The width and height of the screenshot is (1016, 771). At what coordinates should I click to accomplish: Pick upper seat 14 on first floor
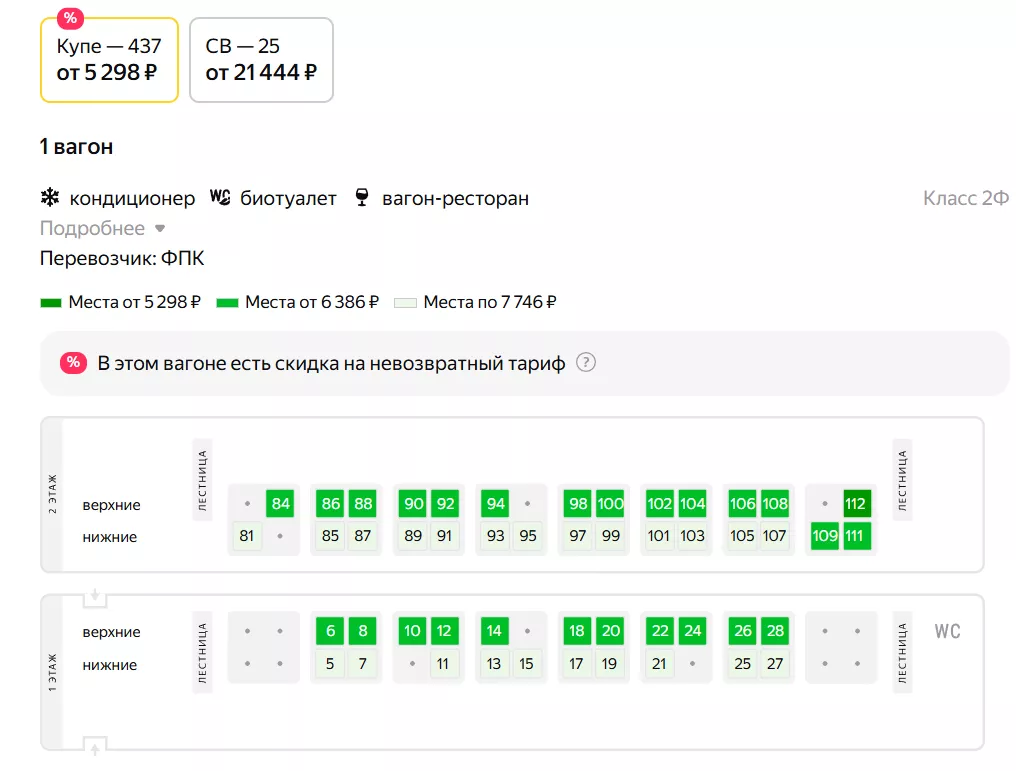pos(494,631)
